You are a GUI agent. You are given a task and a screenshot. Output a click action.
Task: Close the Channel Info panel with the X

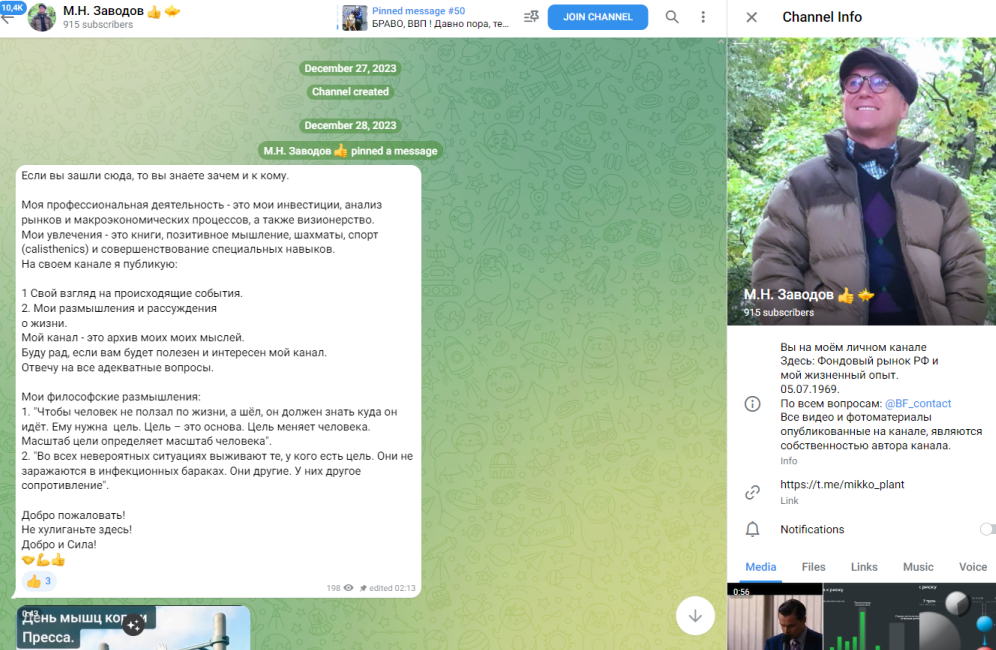751,17
